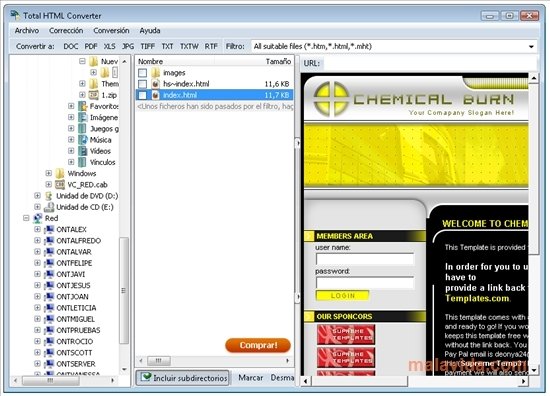Image resolution: width=550 pixels, height=396 pixels.
Task: Click the ONTALFREDO computer icon
Action: coord(49,241)
